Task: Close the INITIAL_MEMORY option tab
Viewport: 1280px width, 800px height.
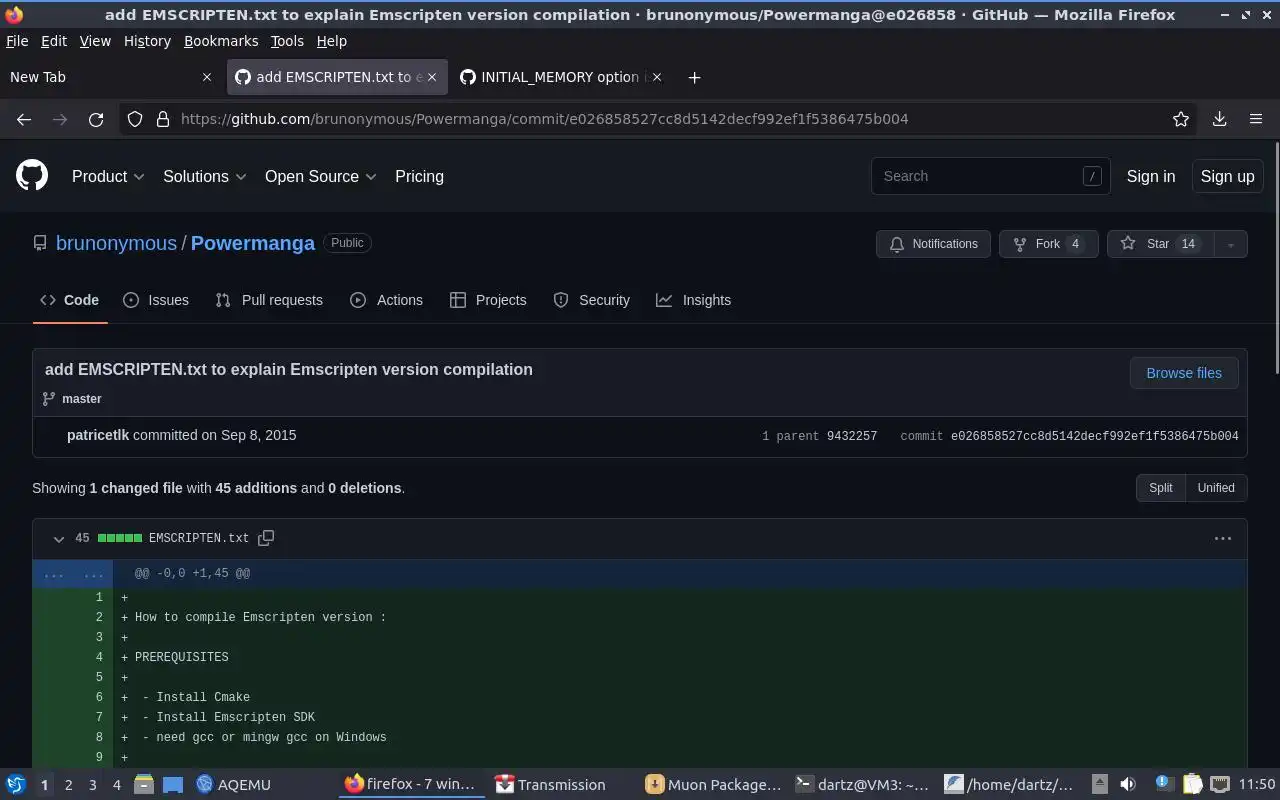Action: point(657,77)
